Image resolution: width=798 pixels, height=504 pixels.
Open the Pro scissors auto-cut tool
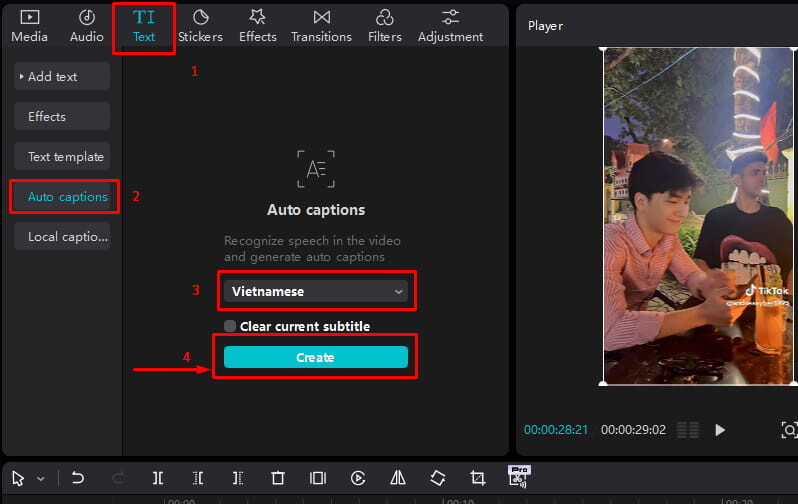[x=519, y=476]
